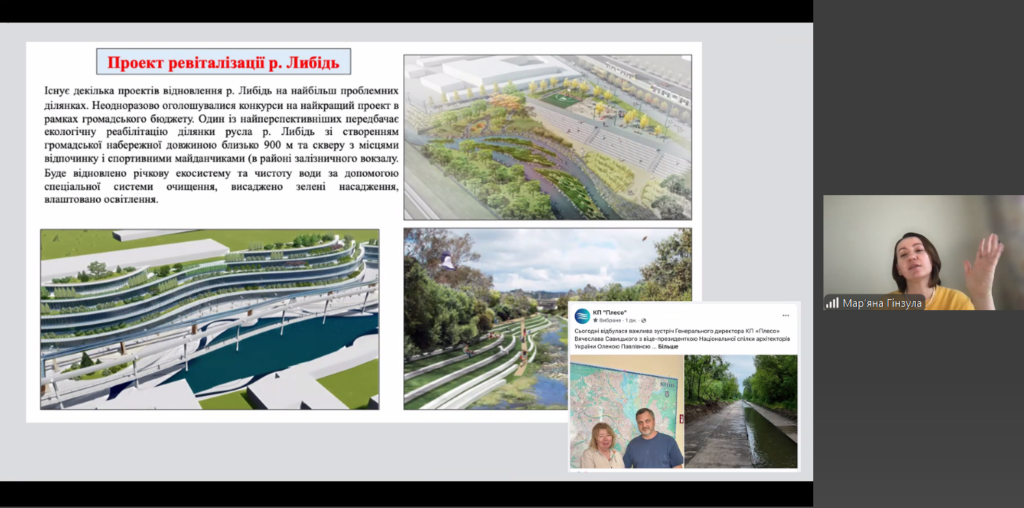
Task: Click the КП "Плесо" round logo icon
Action: coord(582,314)
